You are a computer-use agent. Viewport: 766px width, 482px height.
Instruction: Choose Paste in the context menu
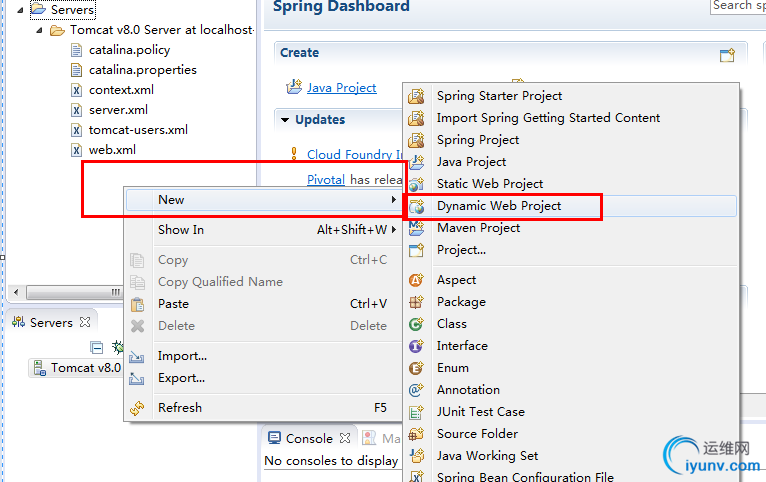click(263, 304)
